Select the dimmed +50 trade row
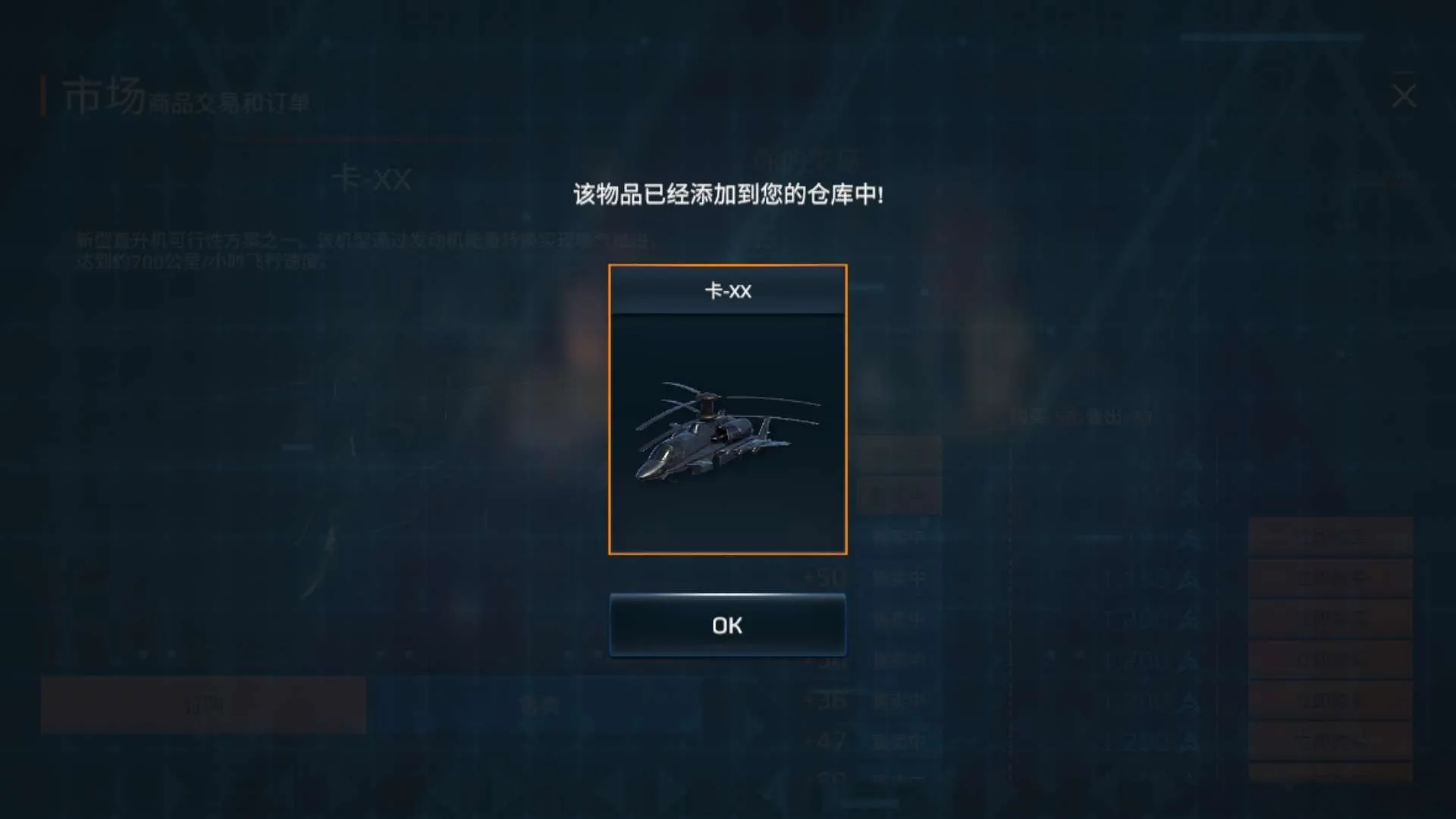This screenshot has width=1456, height=819. (1001, 579)
